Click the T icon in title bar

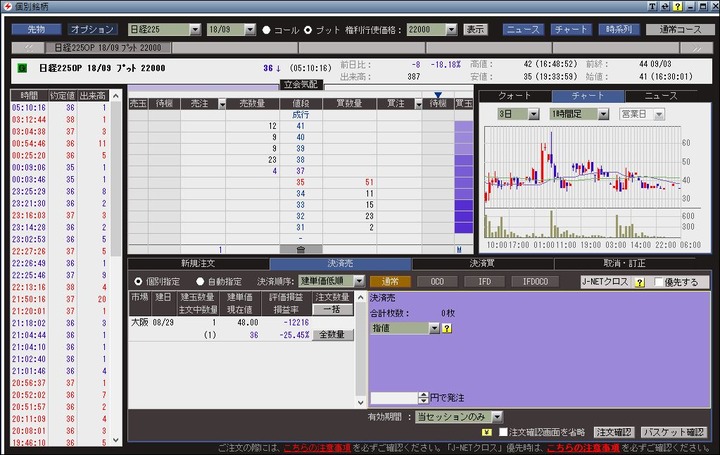pyautogui.click(x=652, y=6)
